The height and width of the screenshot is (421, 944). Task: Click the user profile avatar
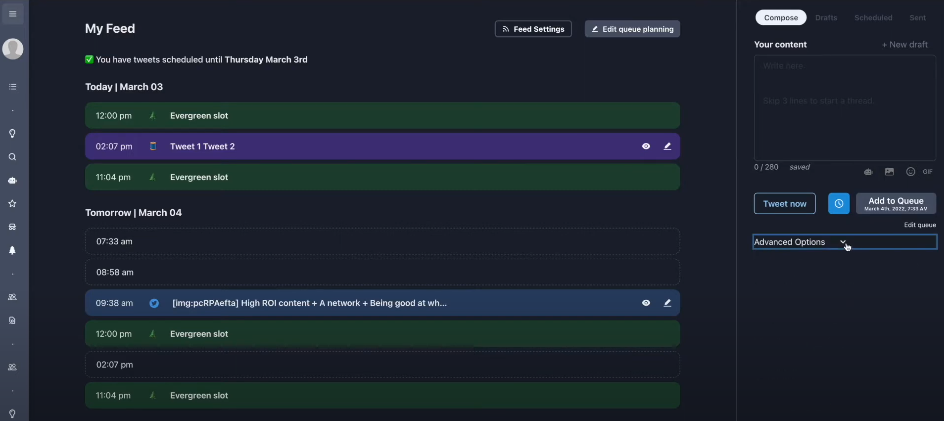[x=13, y=49]
